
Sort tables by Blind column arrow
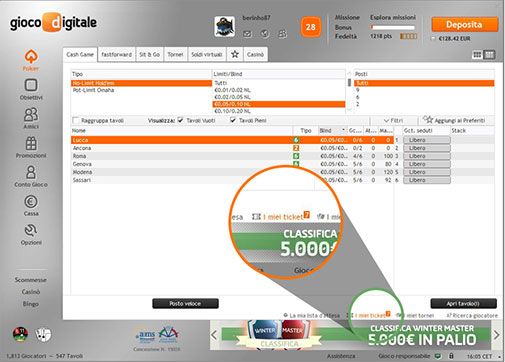343,130
